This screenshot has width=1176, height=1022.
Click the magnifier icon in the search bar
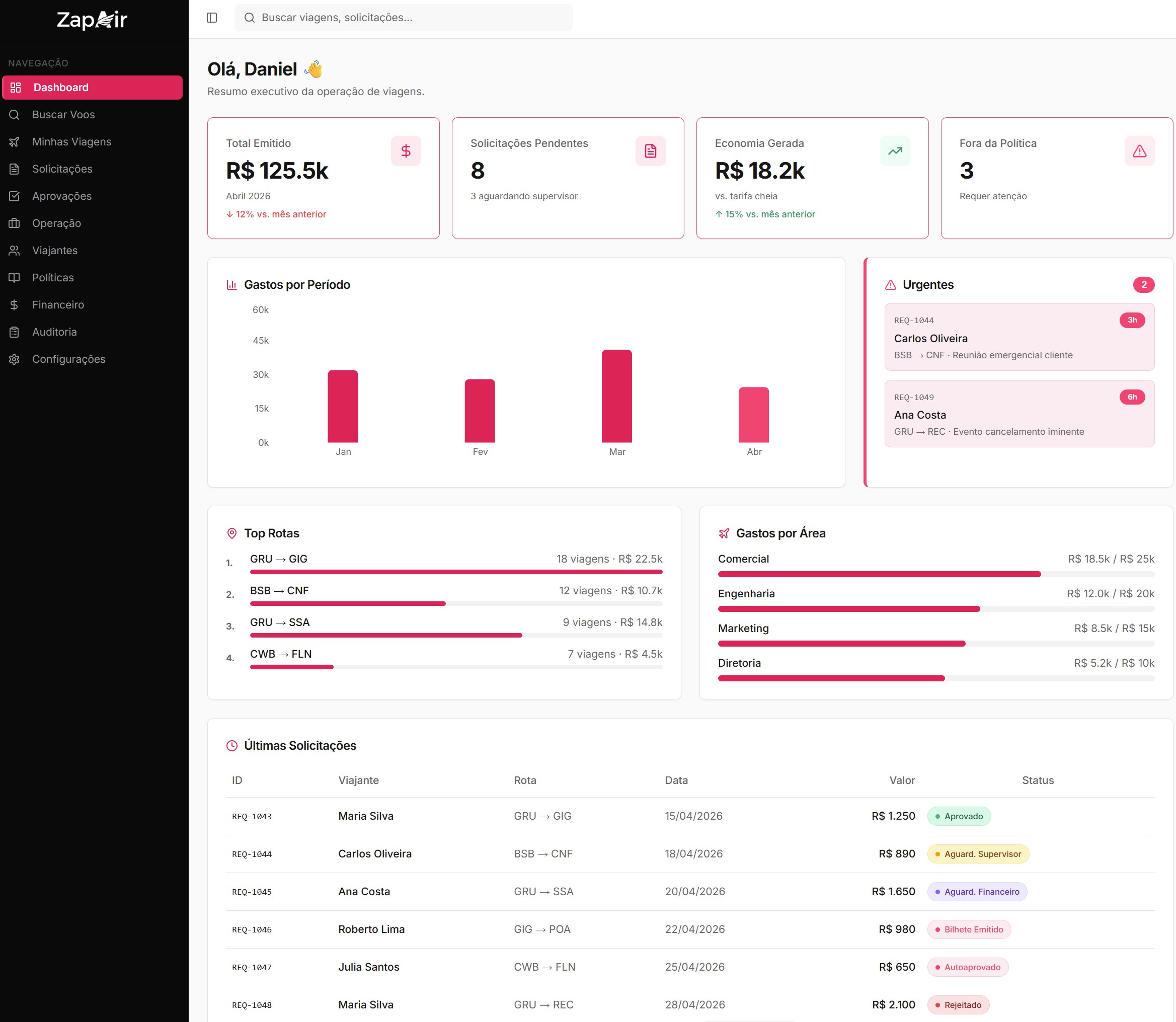point(249,18)
